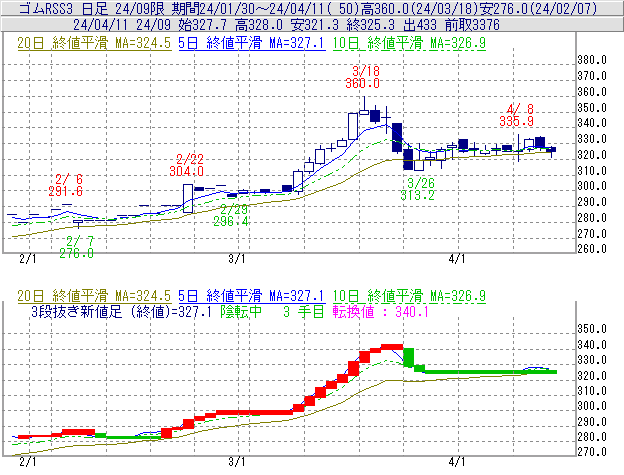Click the upper chart's 20日 終値平滑 MA=324.5 label
Image resolution: width=624 pixels, height=475 pixels.
(x=94, y=43)
